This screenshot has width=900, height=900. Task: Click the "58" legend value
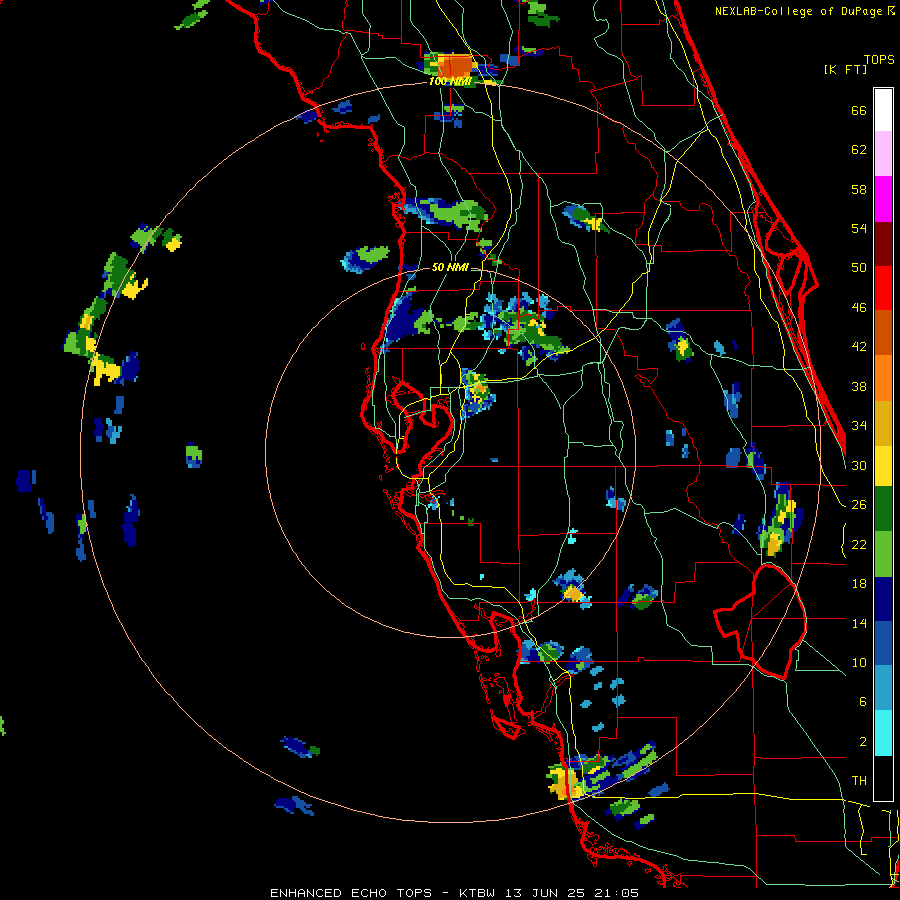pyautogui.click(x=859, y=189)
